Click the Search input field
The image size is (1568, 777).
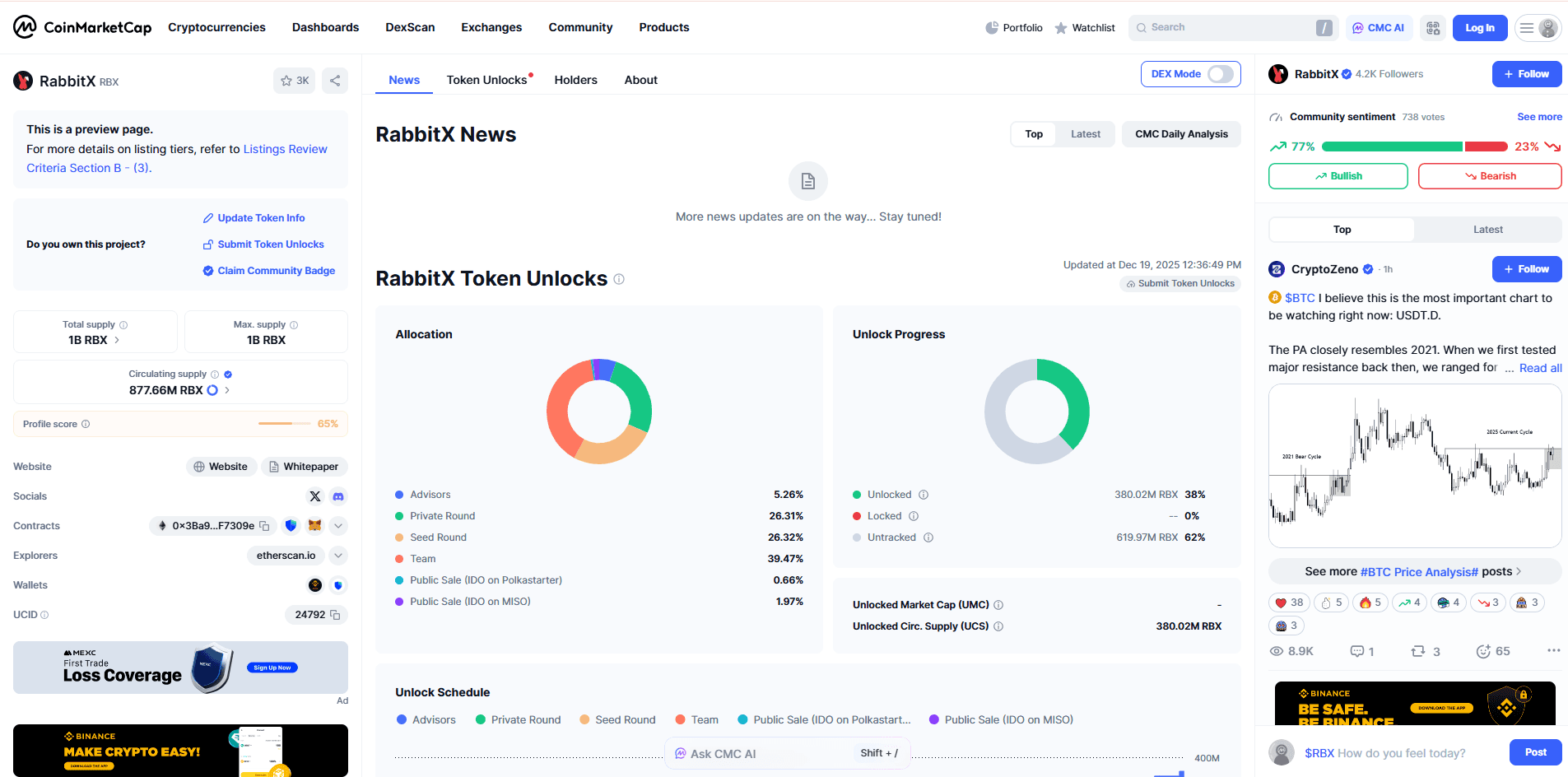[x=1233, y=28]
